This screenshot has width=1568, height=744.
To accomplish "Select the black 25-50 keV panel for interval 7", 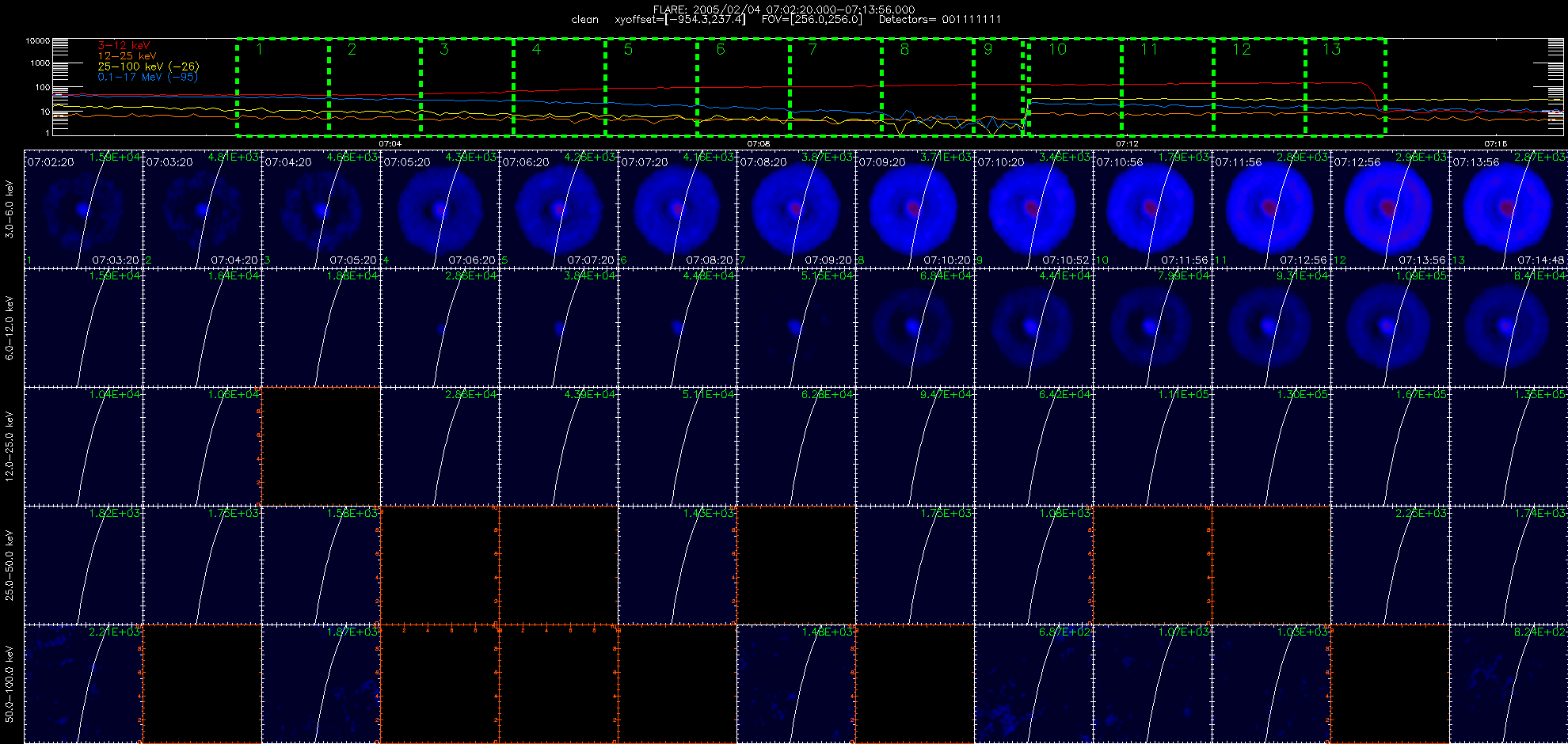I will point(796,565).
